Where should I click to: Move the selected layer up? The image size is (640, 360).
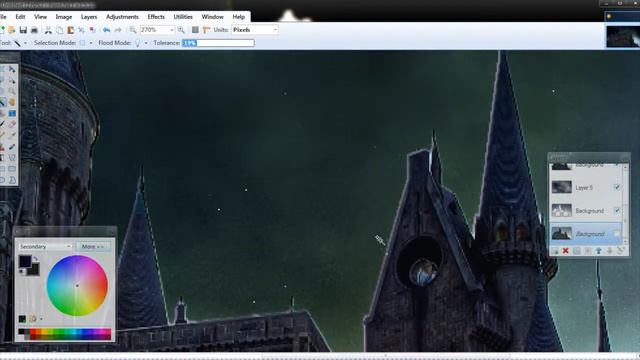pyautogui.click(x=598, y=251)
